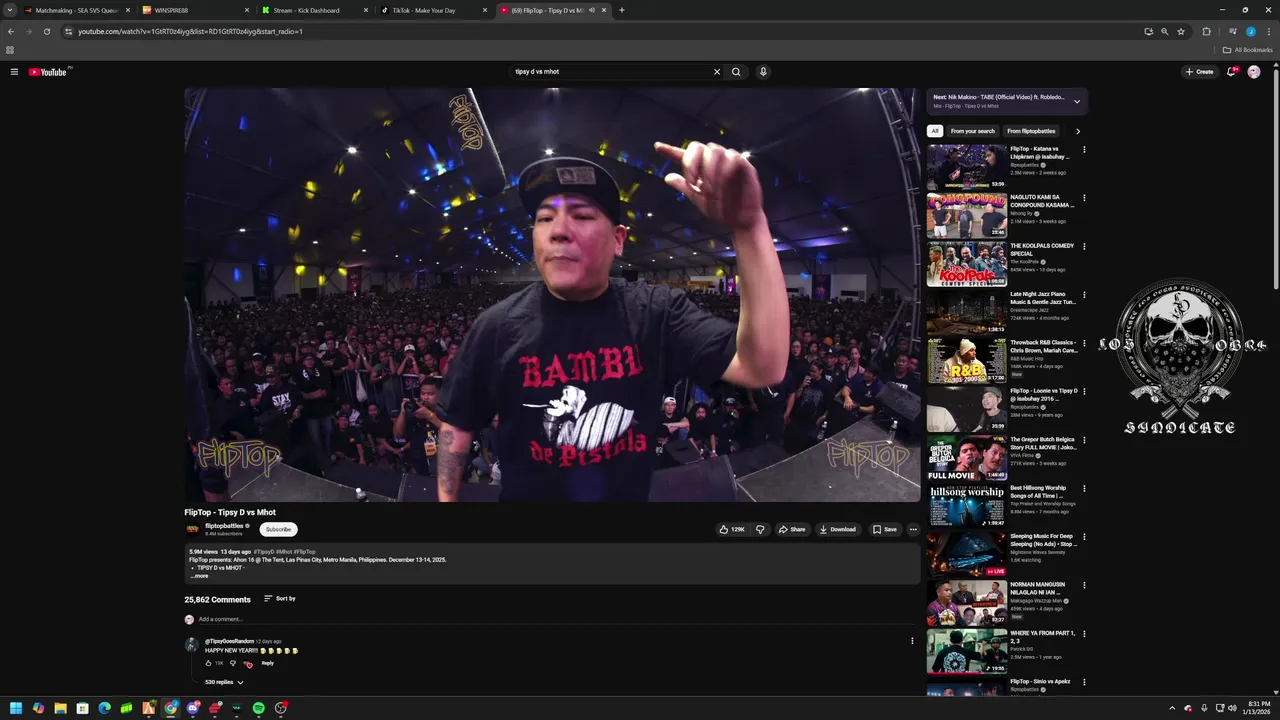Go back to the previous page

coord(11,31)
